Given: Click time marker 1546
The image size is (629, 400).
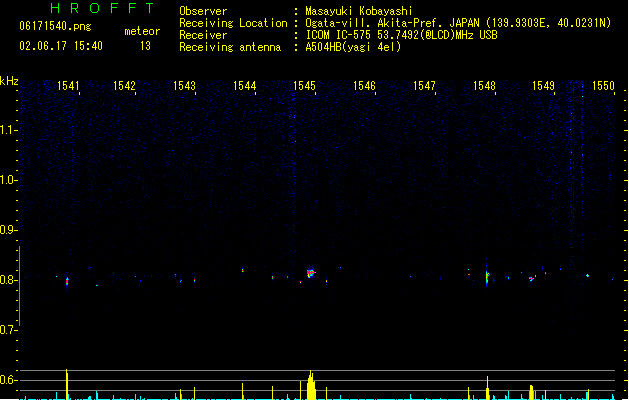Looking at the screenshot, I should (x=364, y=86).
